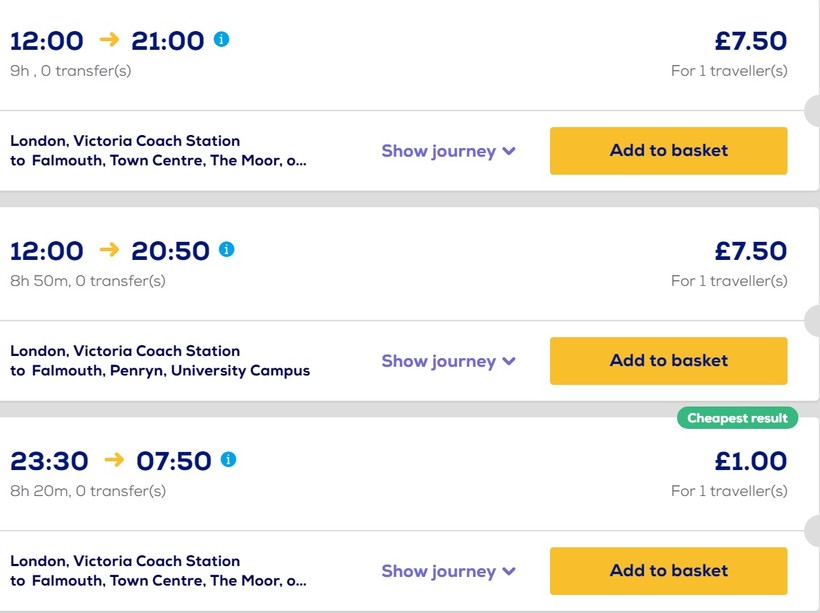Add the £1.00 overnight trip to basket
The image size is (820, 613).
[x=668, y=571]
